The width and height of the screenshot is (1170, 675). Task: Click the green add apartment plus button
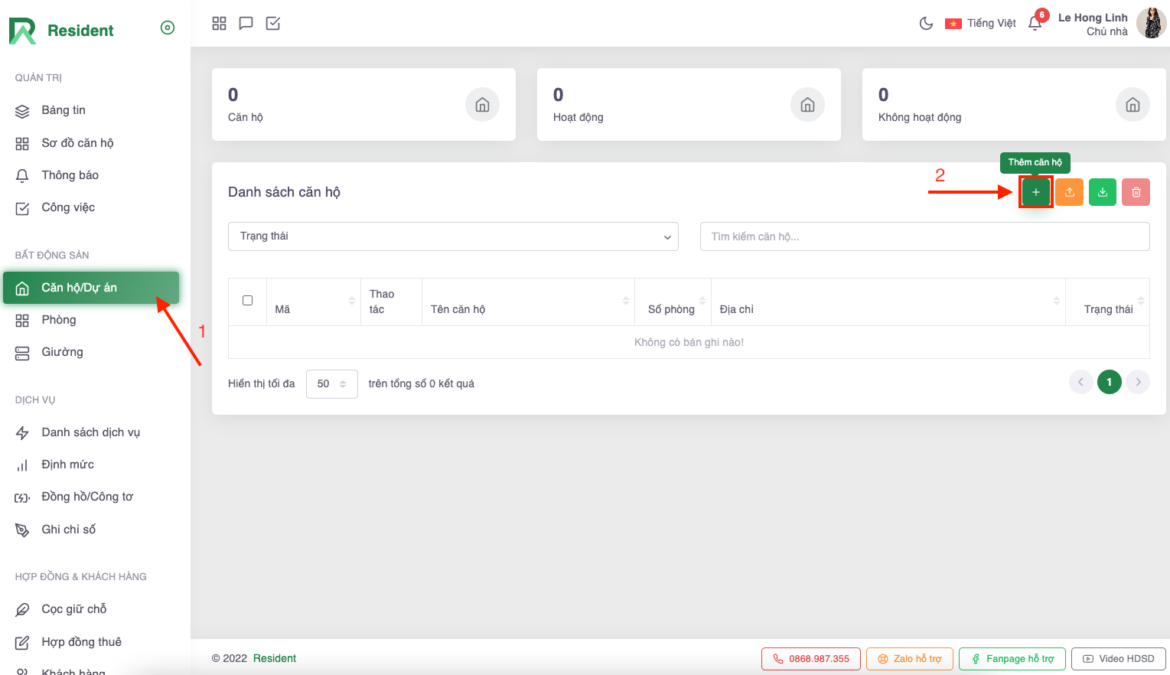(1035, 192)
